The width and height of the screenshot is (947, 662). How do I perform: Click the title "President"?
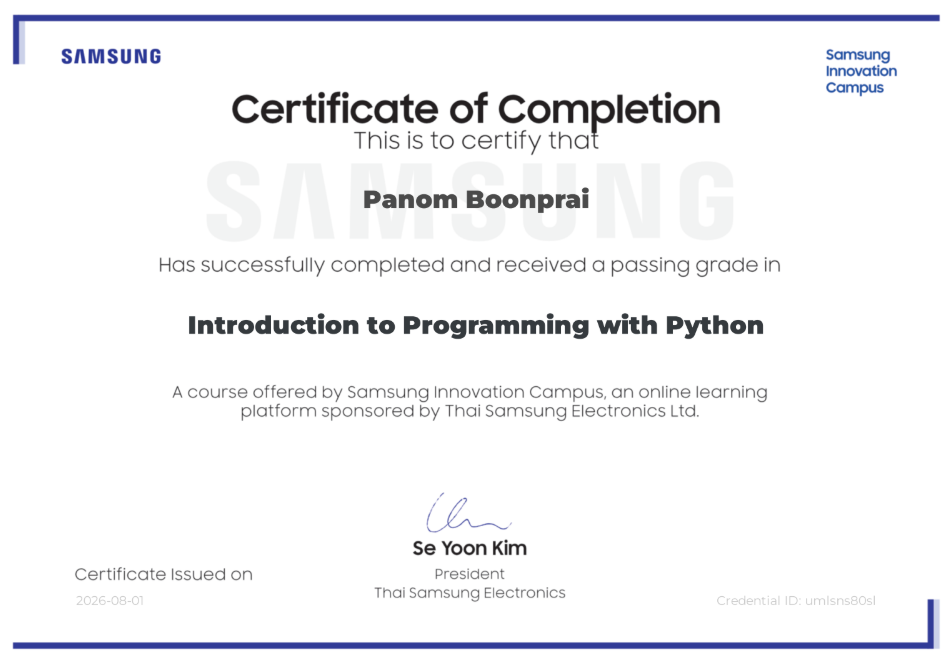469,574
